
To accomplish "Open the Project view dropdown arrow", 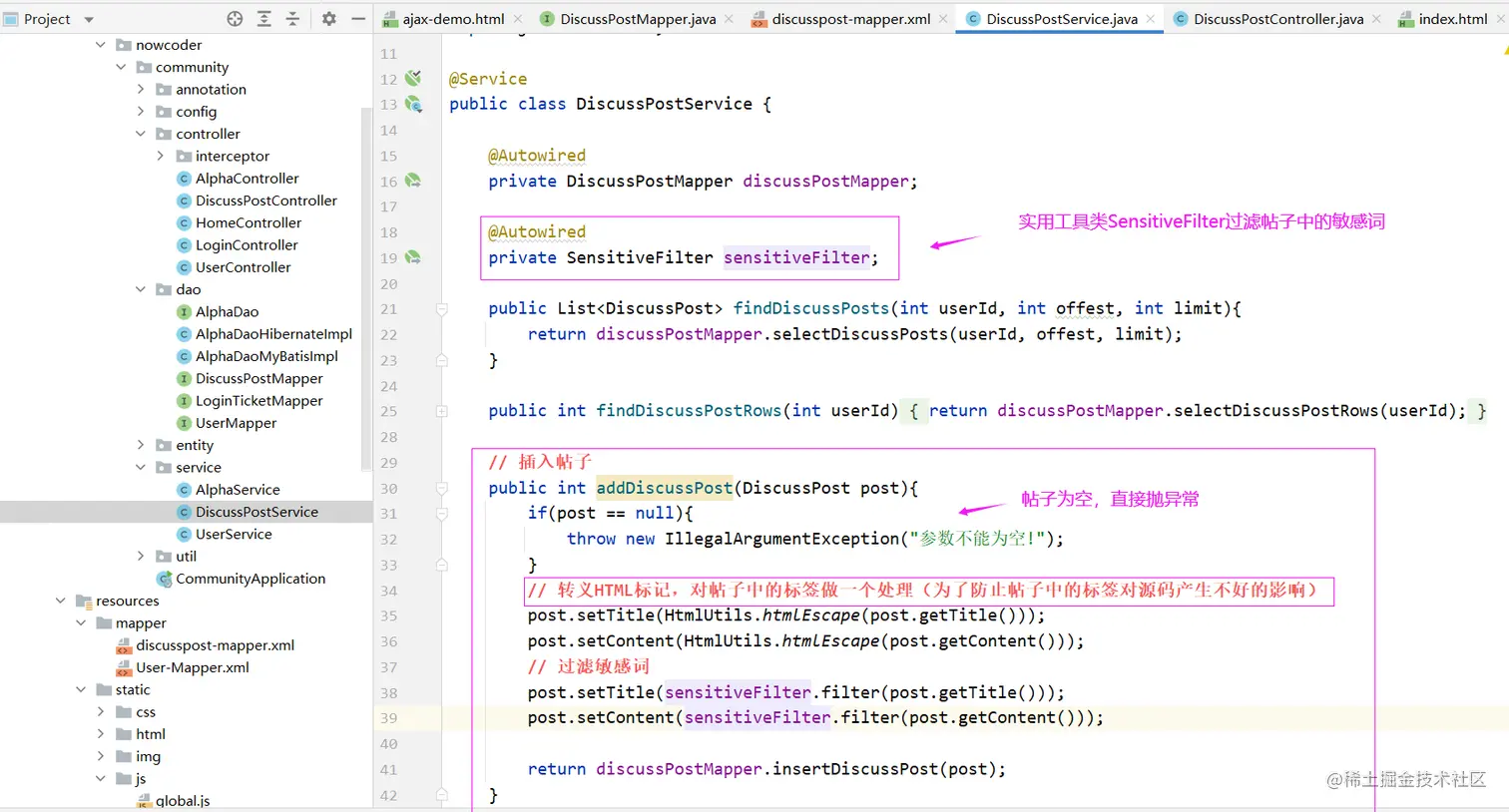I will (89, 19).
